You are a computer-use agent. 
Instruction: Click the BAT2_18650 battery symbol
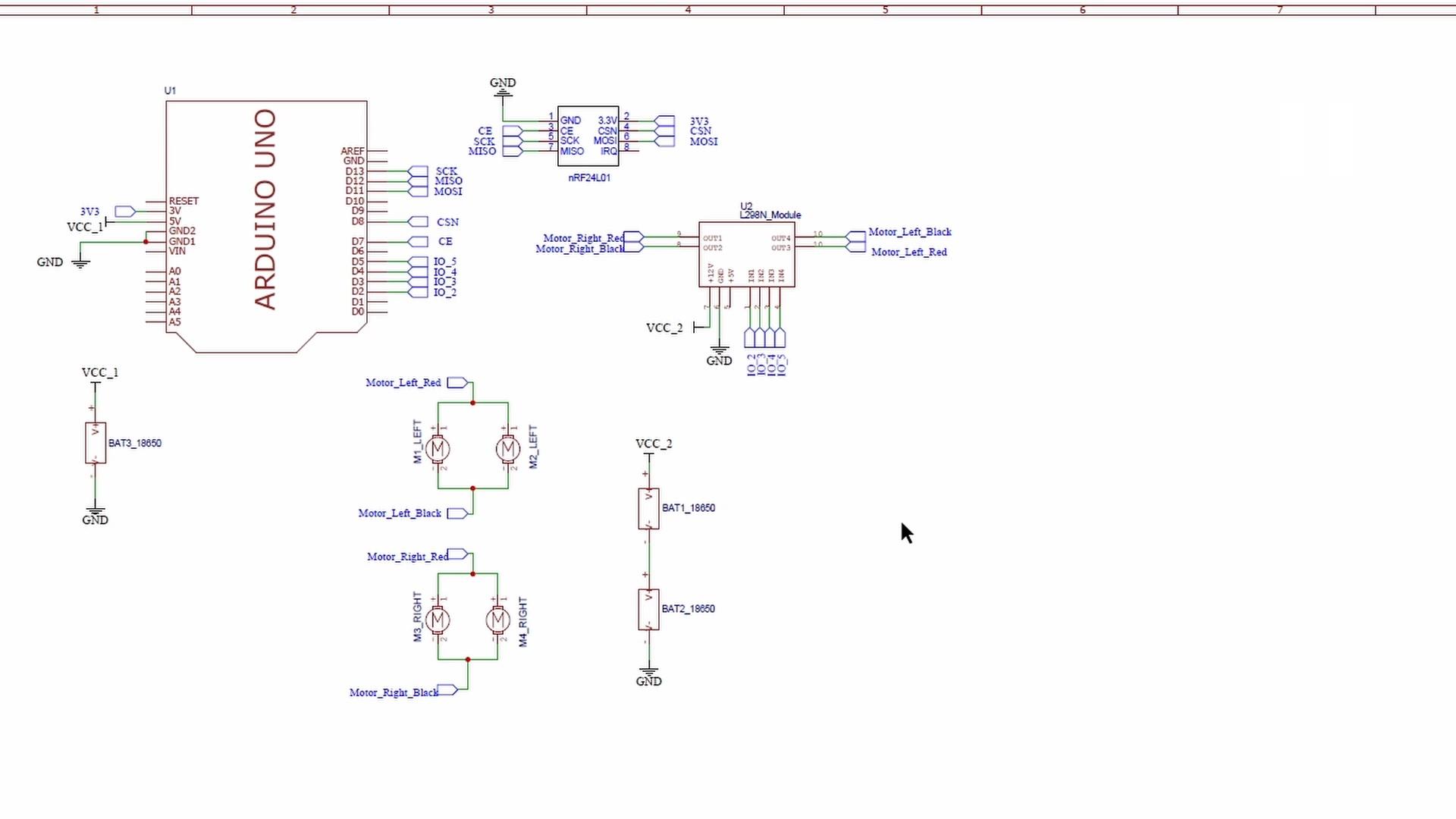tap(648, 607)
